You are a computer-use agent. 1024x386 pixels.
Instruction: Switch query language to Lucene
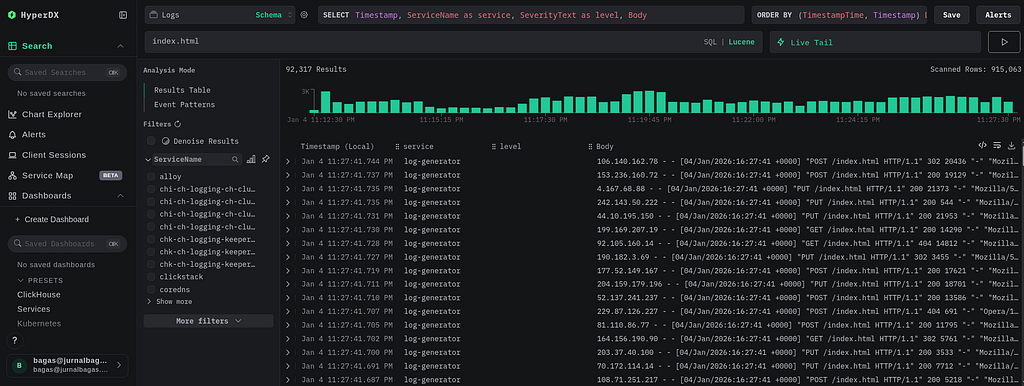[741, 42]
